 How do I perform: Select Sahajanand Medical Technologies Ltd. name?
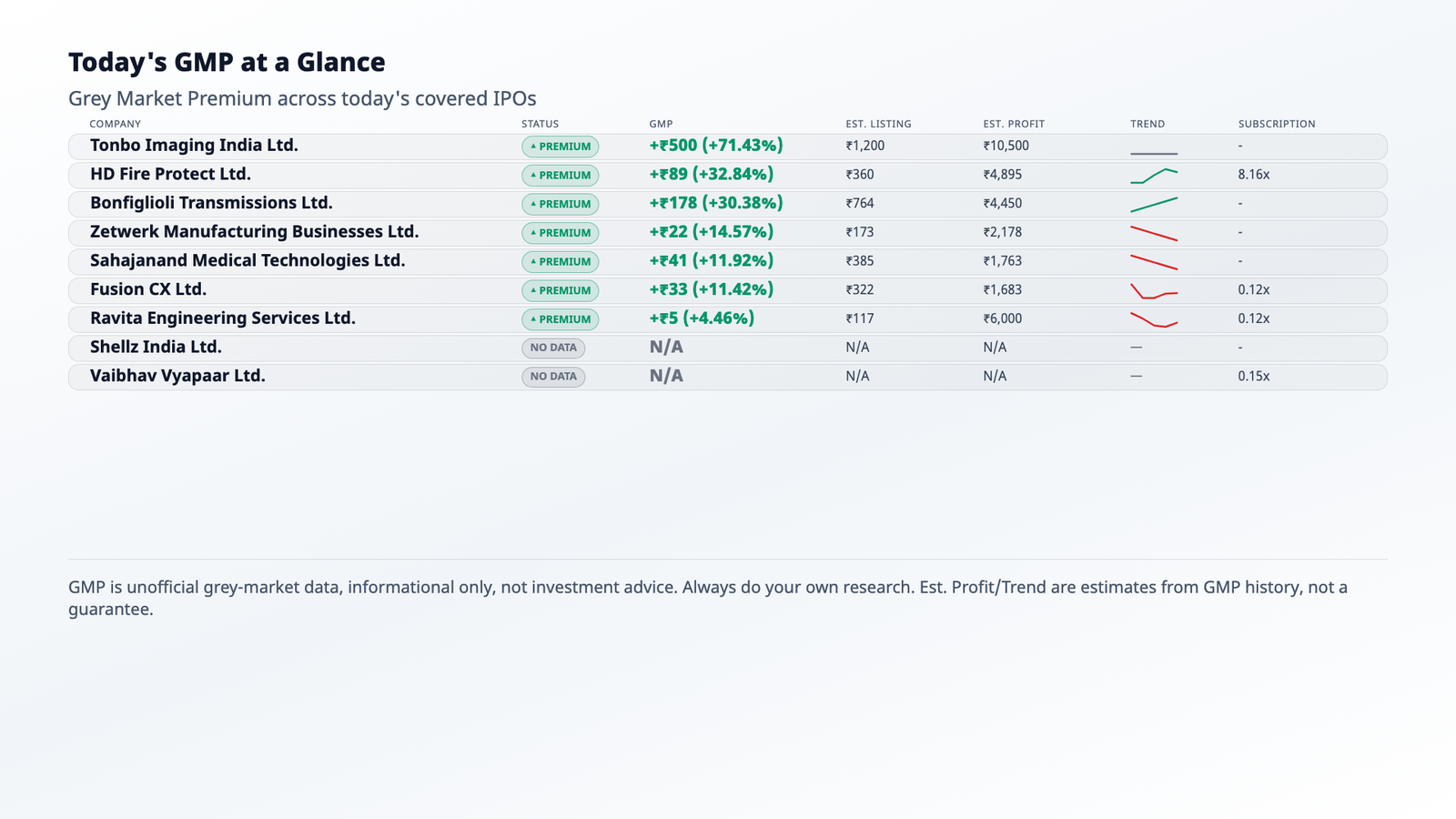pos(248,260)
